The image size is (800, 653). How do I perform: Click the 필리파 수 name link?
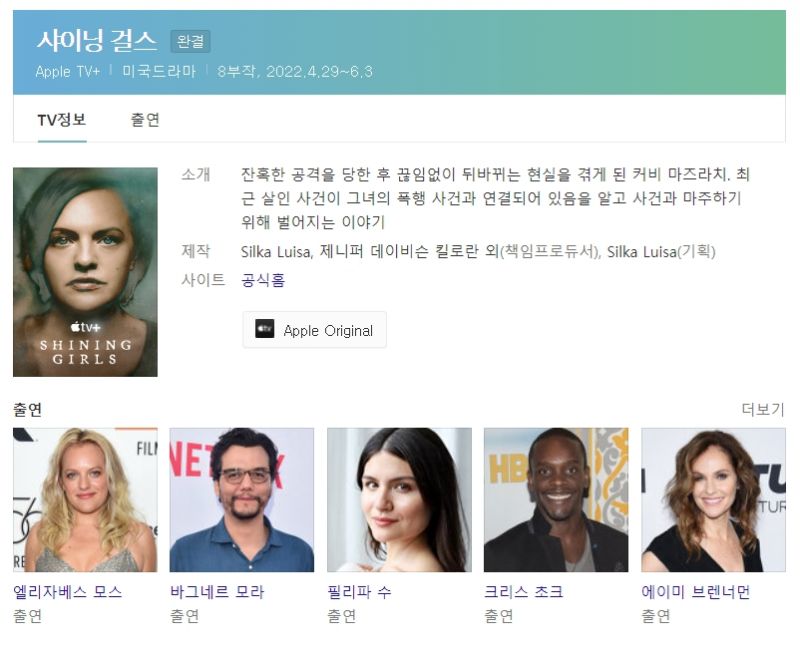tap(359, 592)
